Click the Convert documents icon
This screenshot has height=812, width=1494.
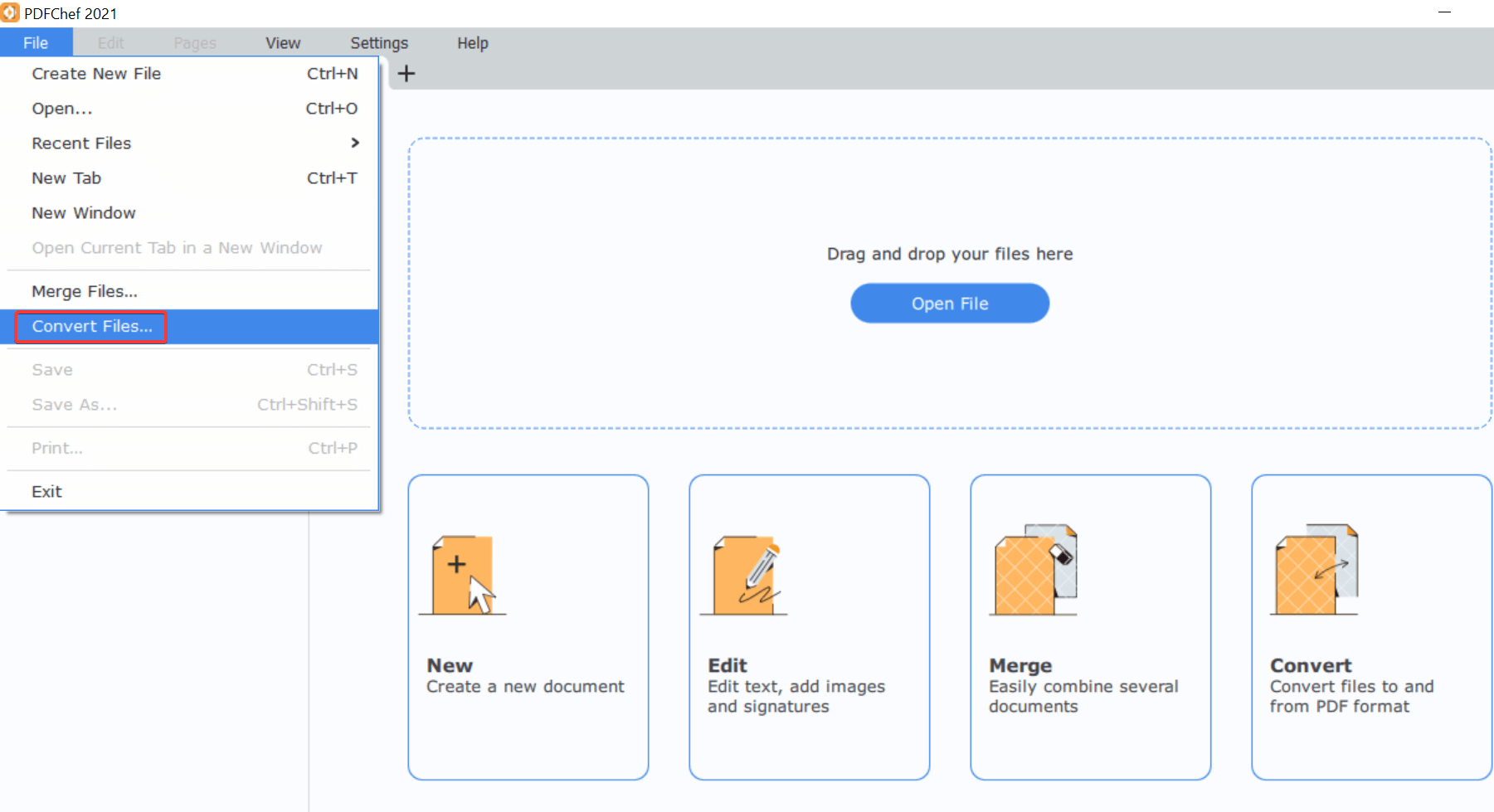[1315, 572]
